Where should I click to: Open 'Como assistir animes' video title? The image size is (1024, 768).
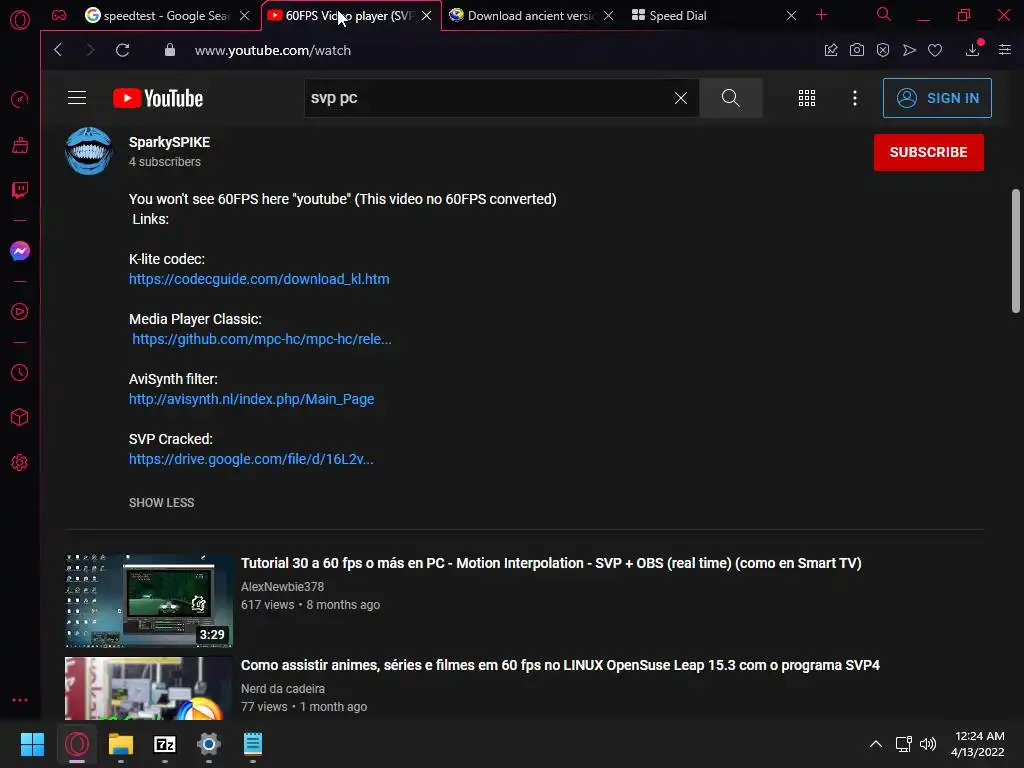(x=560, y=665)
